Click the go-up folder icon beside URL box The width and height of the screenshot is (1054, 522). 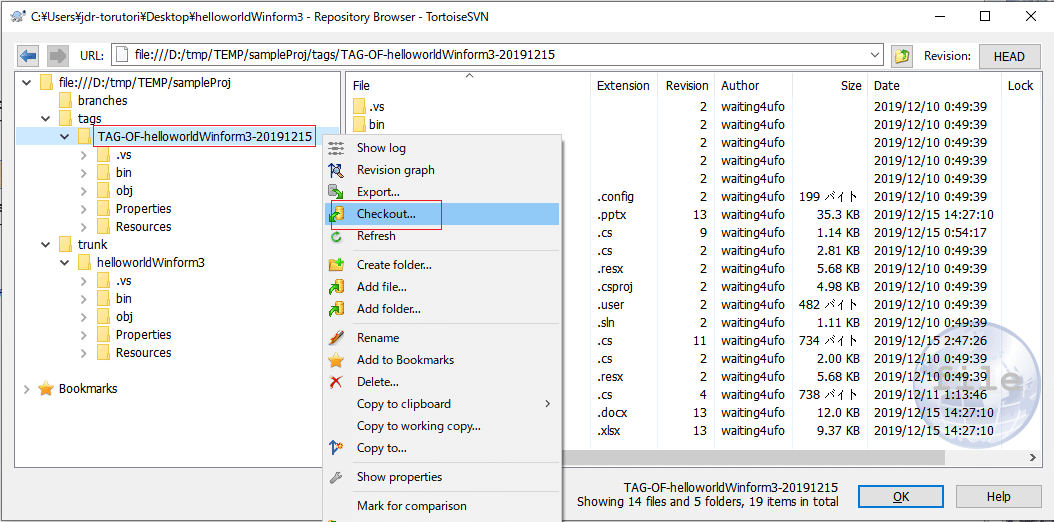901,56
